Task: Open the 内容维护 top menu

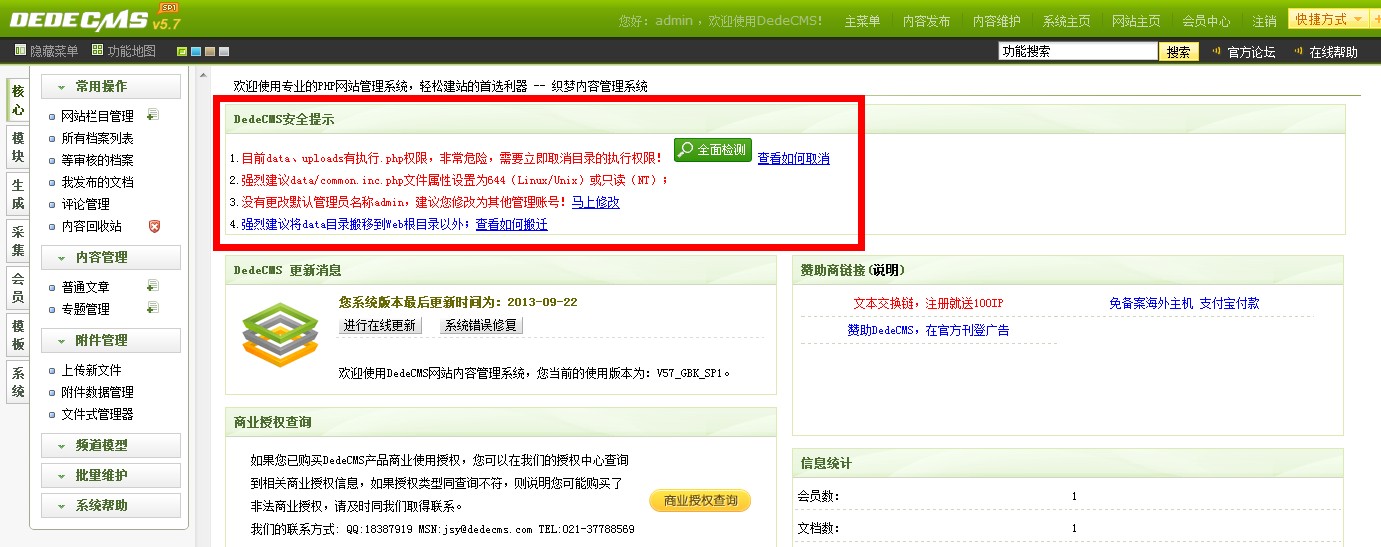Action: click(x=996, y=21)
